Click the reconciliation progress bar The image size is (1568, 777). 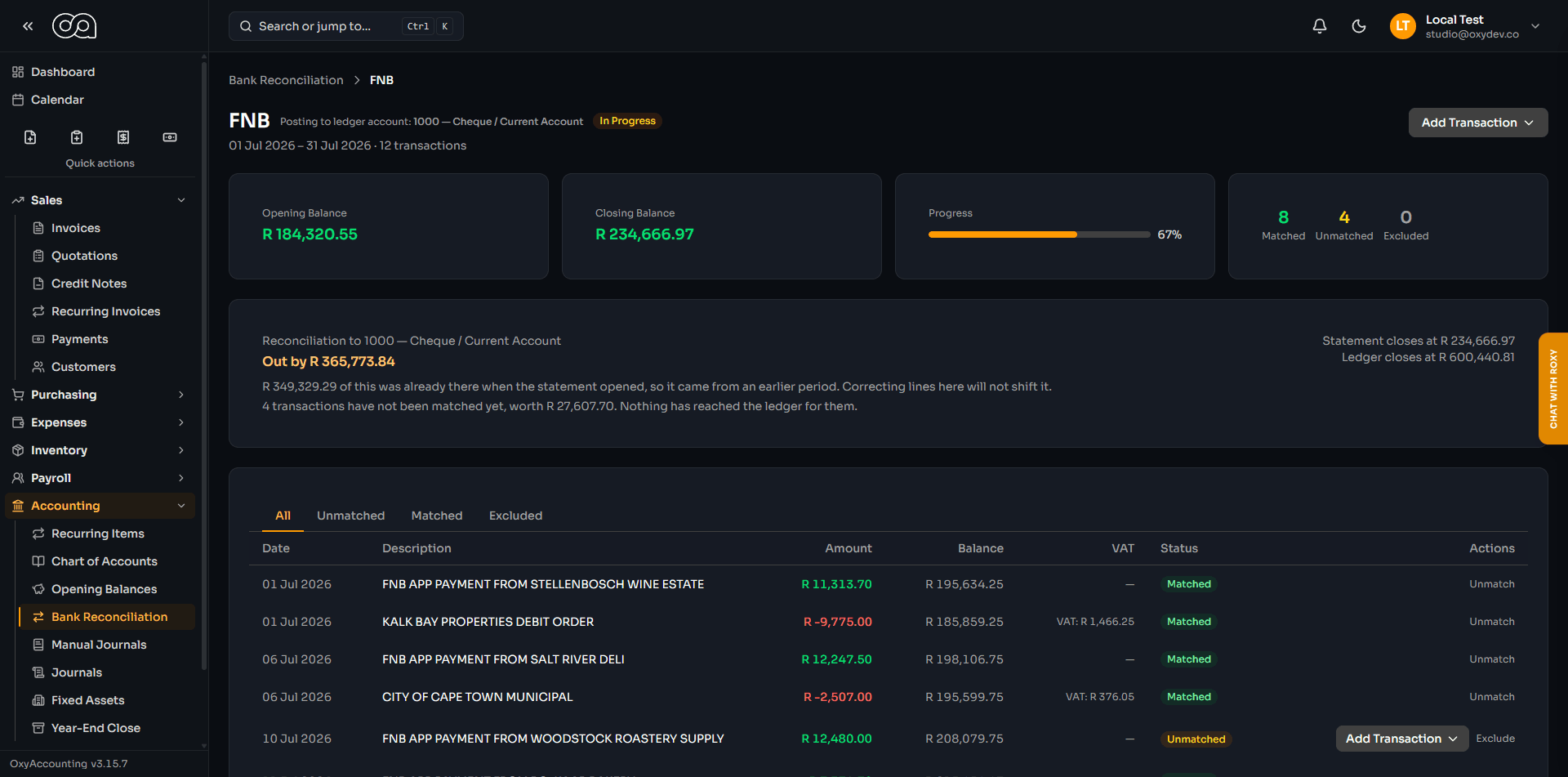[x=1039, y=234]
